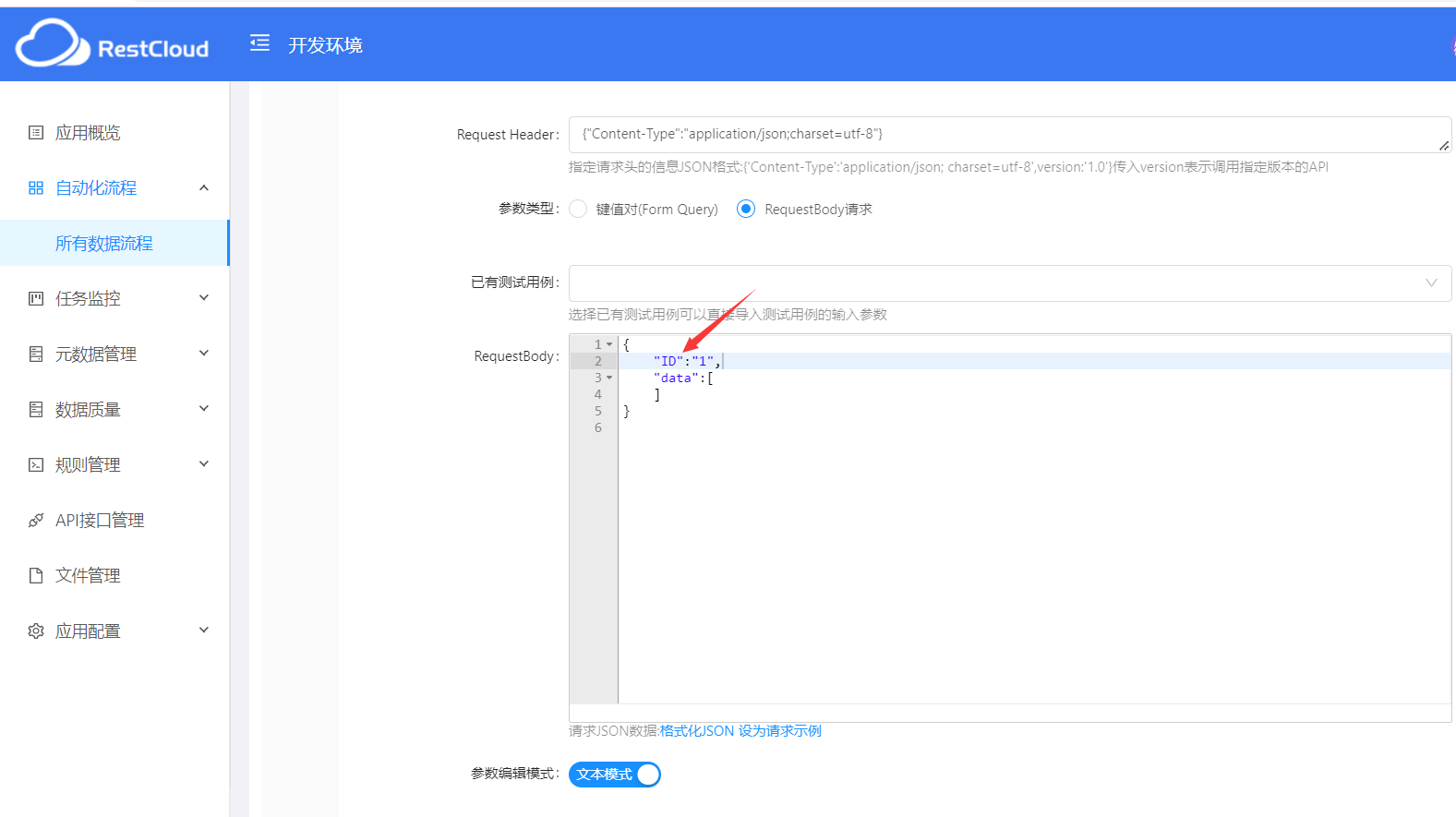Expand the 元数据管理 menu chevron
The image size is (1456, 817).
tap(204, 354)
